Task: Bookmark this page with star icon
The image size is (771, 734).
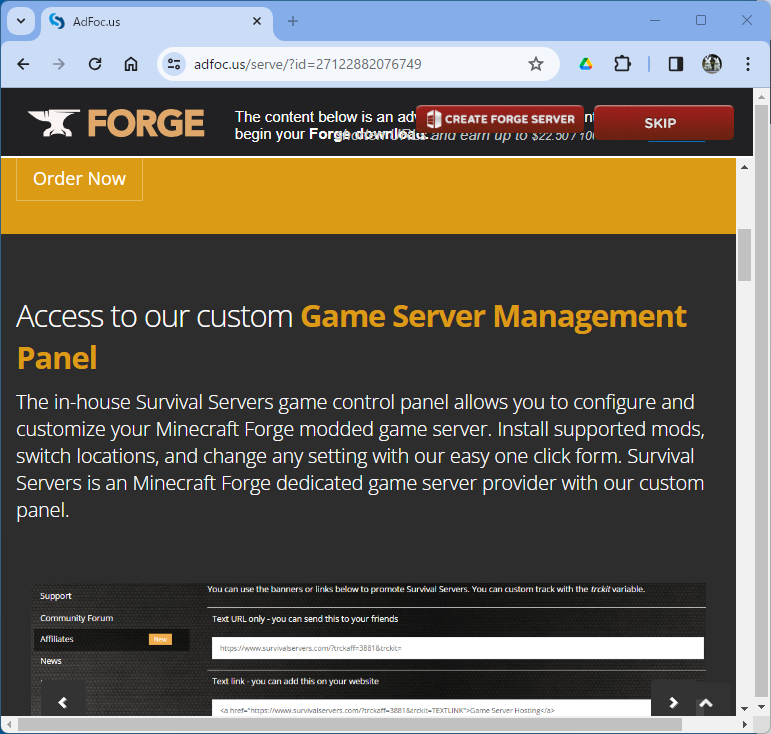Action: (536, 64)
